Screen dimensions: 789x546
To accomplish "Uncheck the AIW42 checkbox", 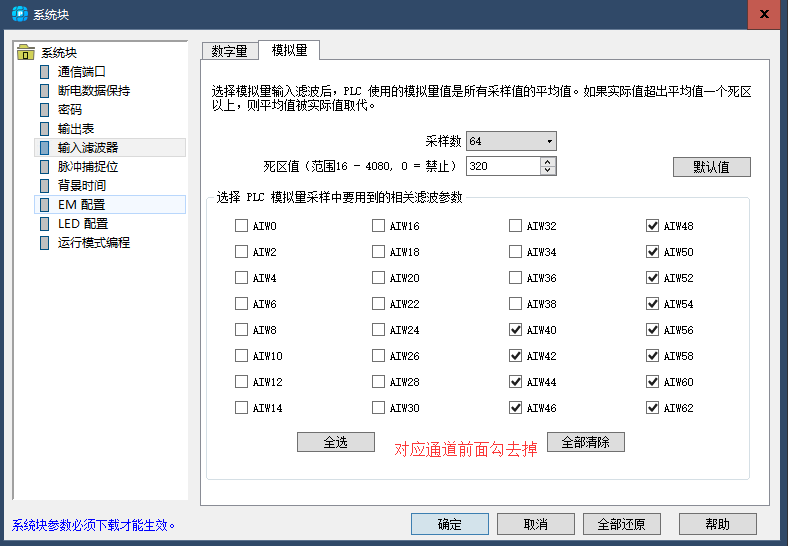I will [515, 356].
